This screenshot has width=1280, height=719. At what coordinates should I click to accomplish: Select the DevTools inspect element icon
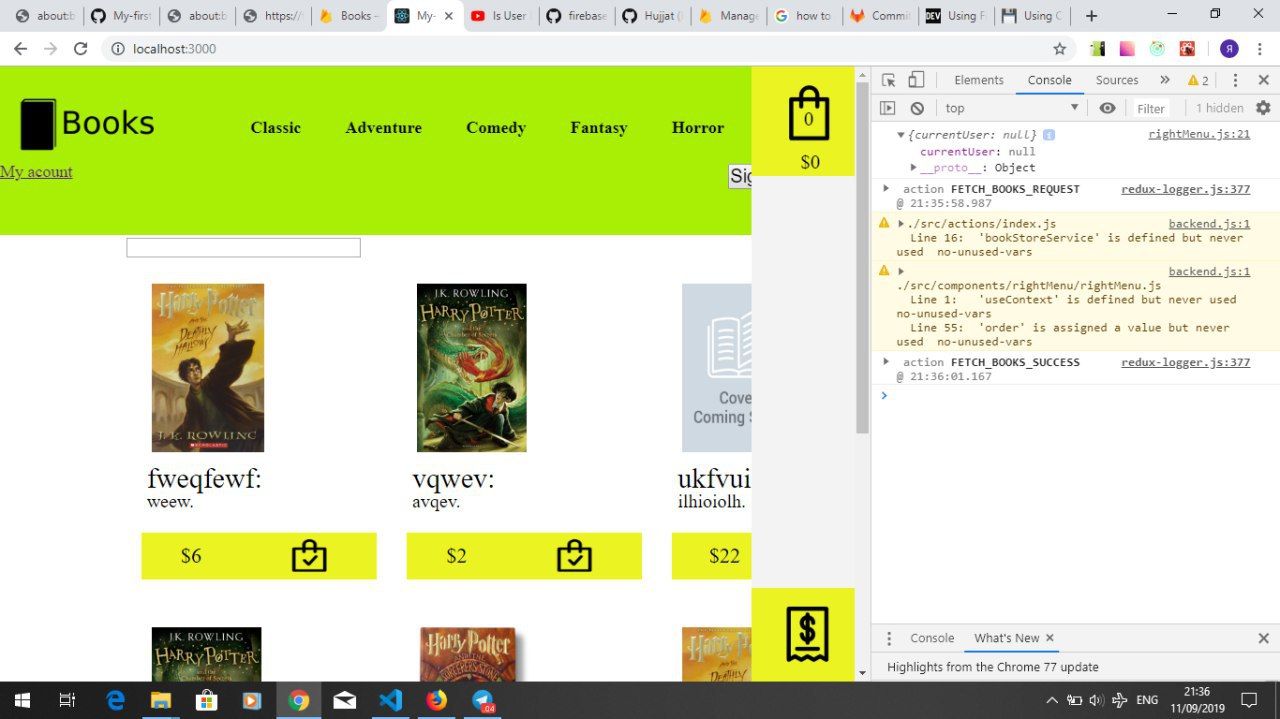(x=888, y=80)
